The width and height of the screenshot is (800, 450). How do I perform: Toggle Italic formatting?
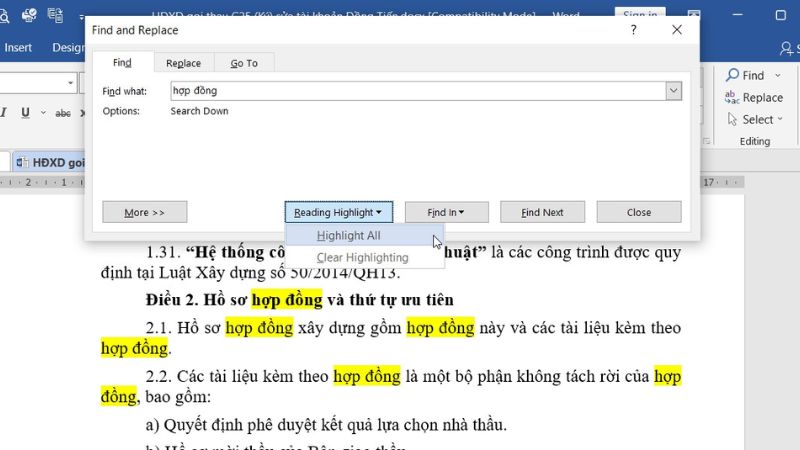coord(4,113)
